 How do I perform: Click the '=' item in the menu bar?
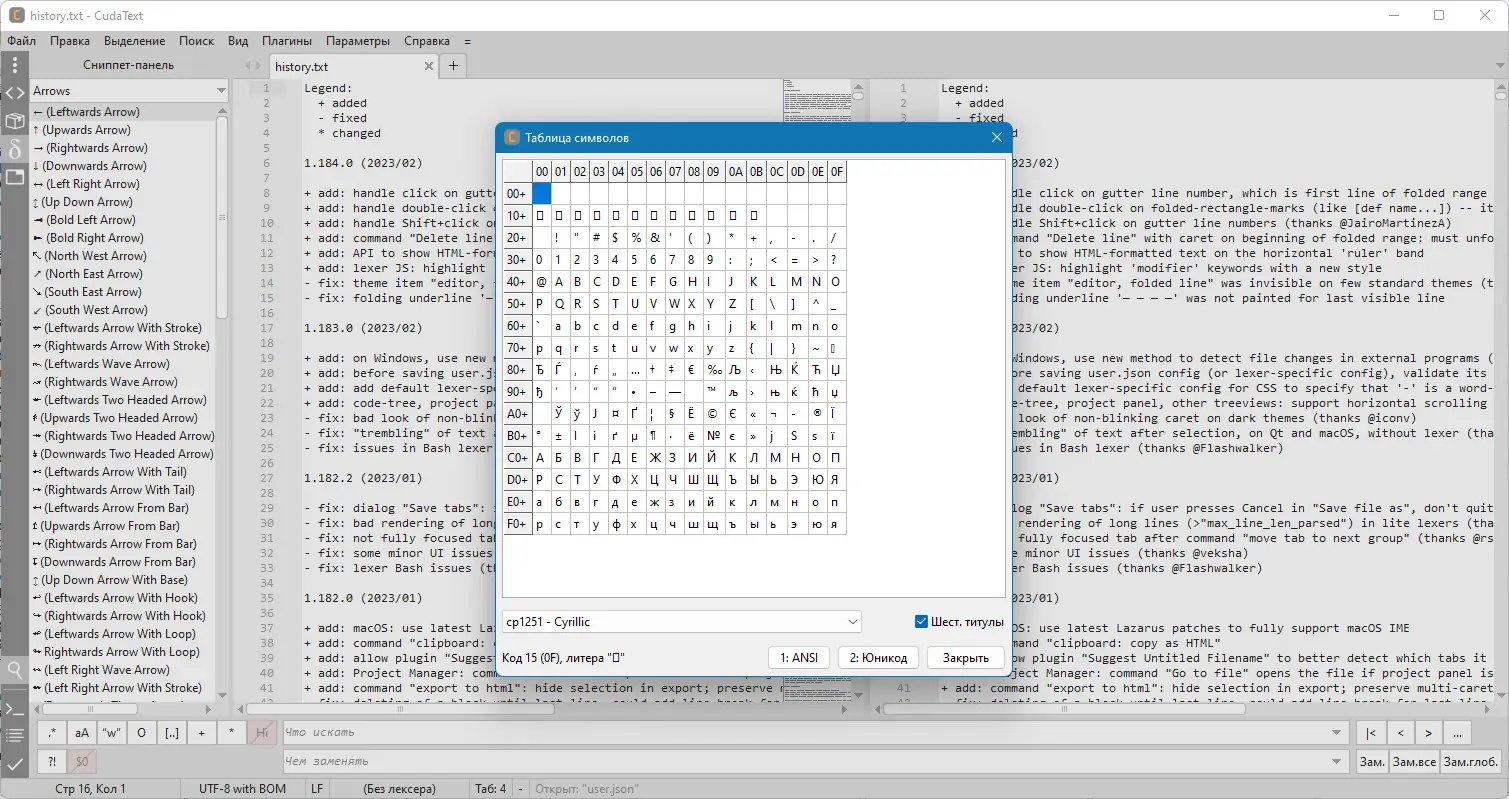467,41
